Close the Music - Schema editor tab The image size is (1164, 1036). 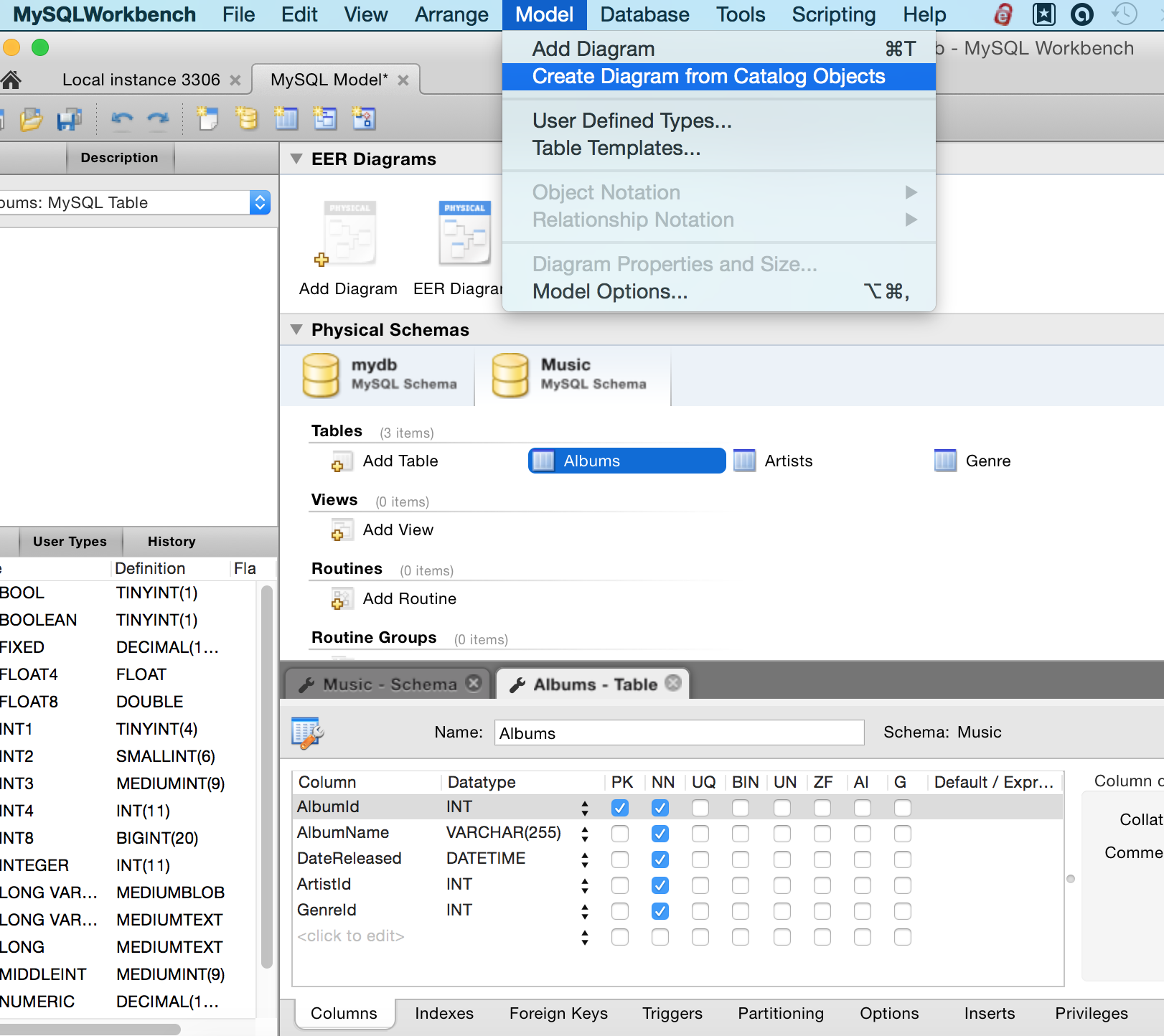tap(474, 683)
